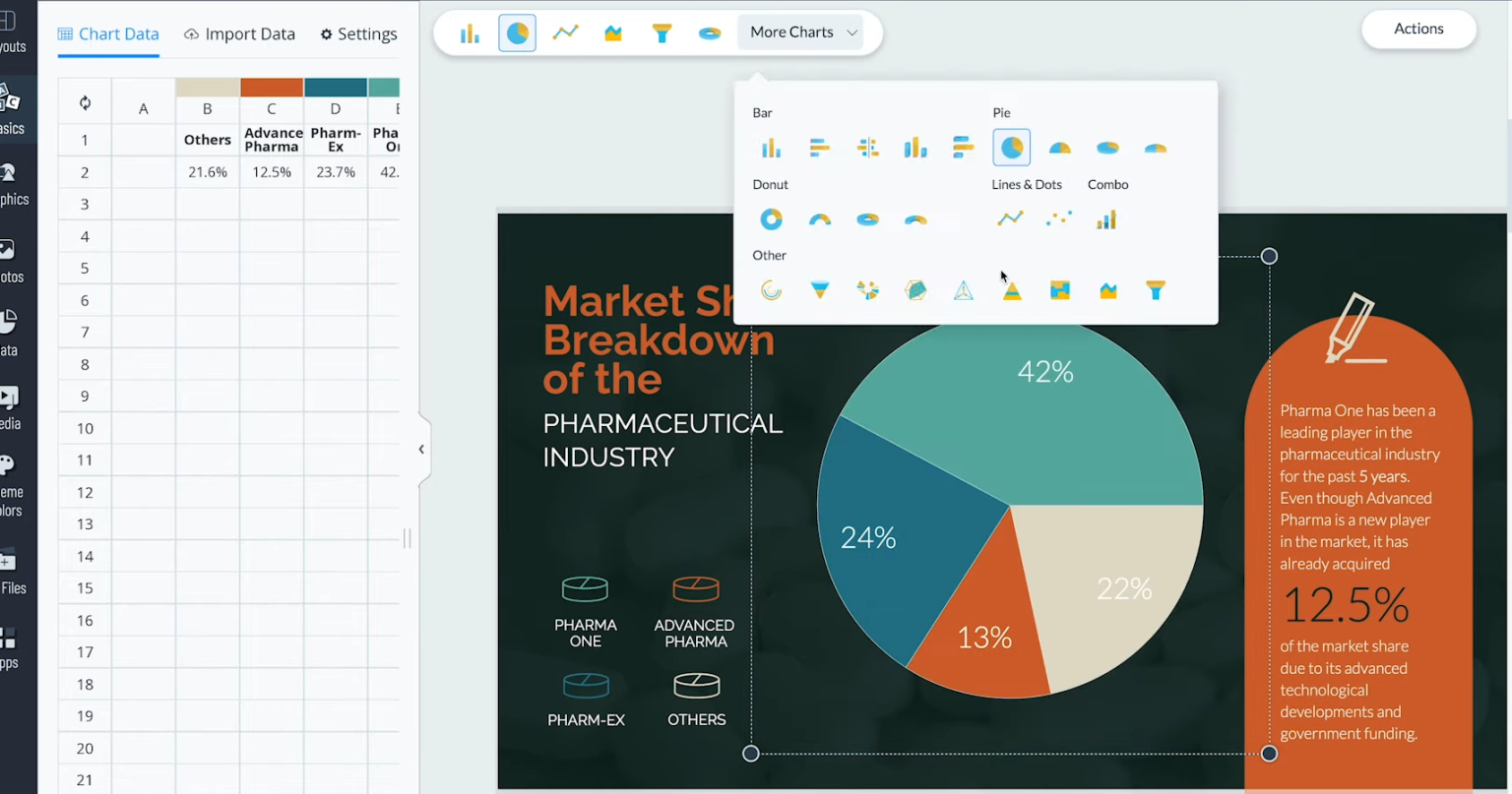This screenshot has height=794, width=1512.
Task: Select the line chart icon in the toolbar
Action: point(565,32)
